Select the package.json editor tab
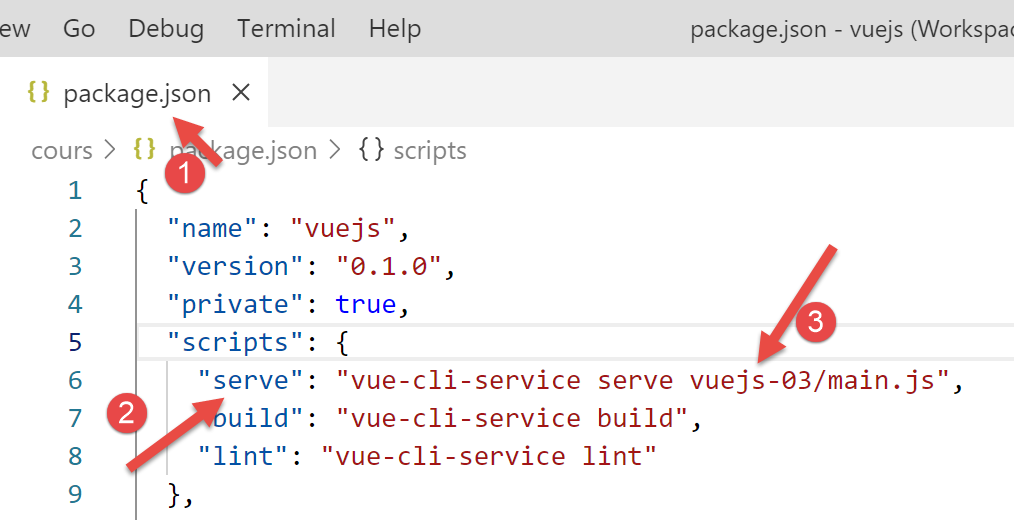The image size is (1014, 520). click(137, 94)
